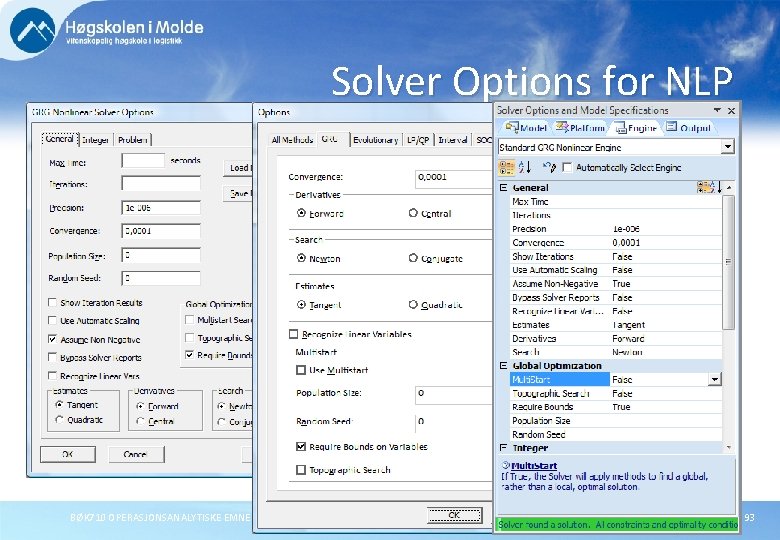Screen dimensions: 780x540
Task: Close the Solver Options and Model Specifications pane
Action: coord(731,110)
